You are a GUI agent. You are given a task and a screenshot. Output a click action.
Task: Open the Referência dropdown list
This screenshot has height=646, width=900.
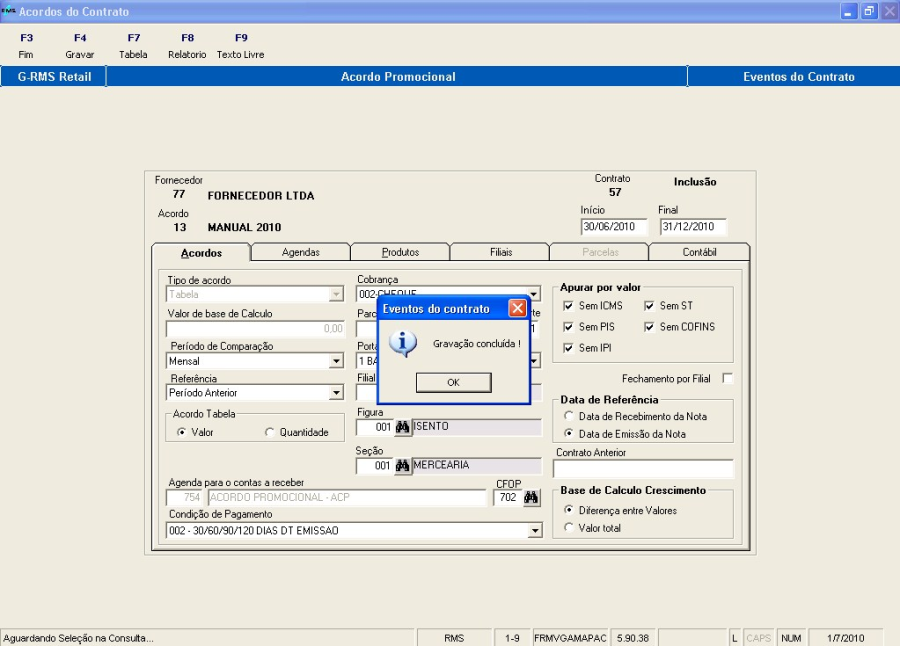pos(336,393)
